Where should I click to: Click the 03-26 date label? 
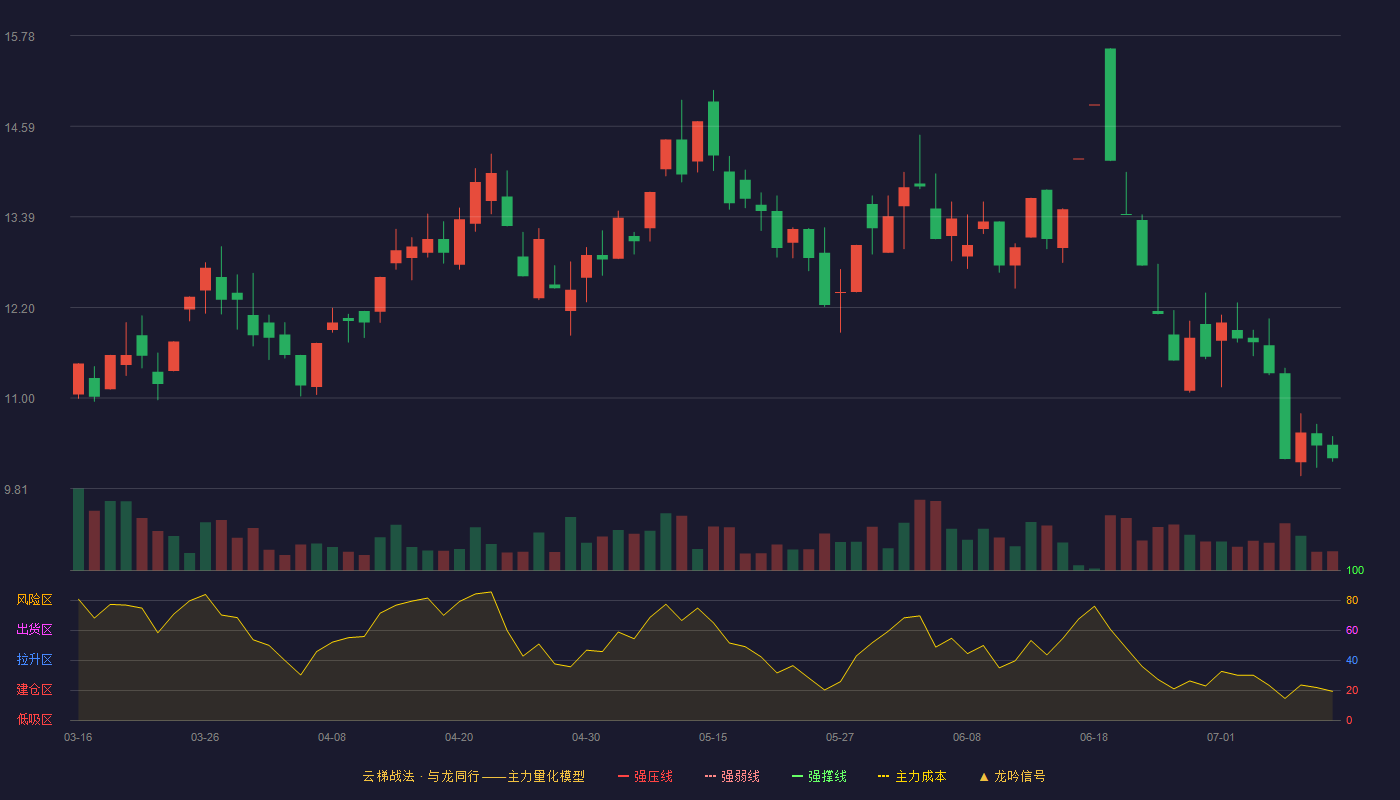[205, 737]
